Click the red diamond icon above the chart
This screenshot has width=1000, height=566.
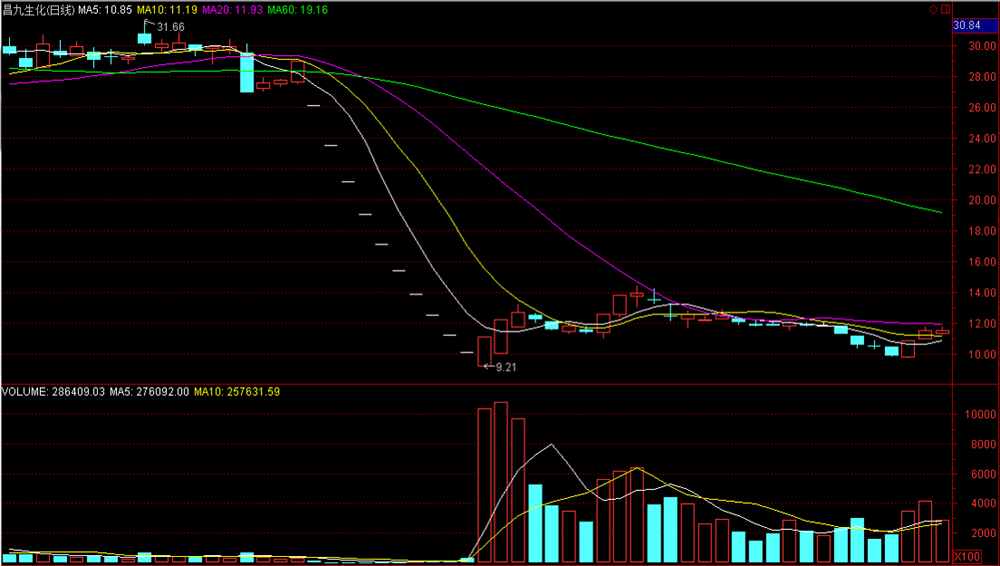[x=933, y=10]
